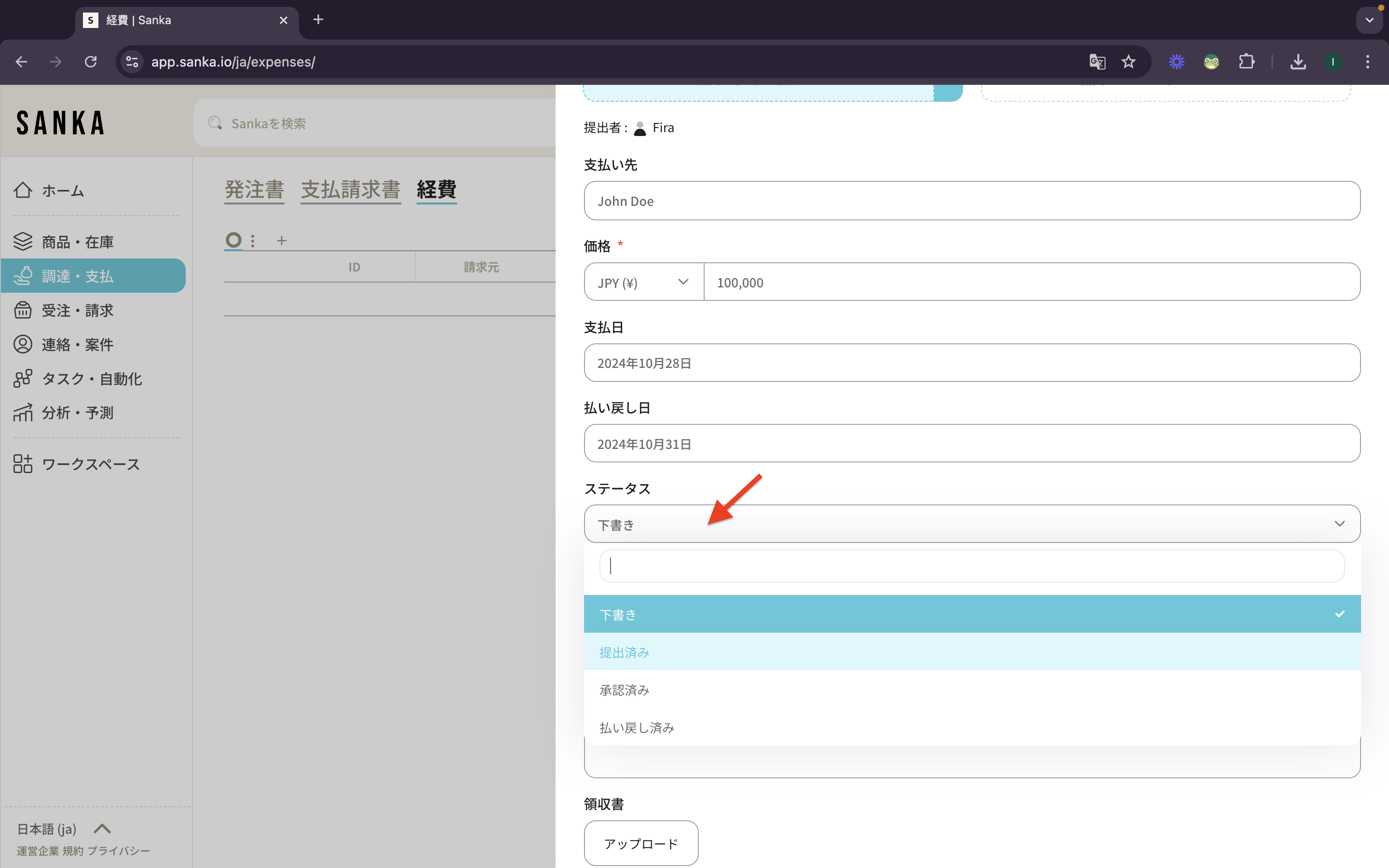This screenshot has height=868, width=1389.
Task: Click the アップロード receipt button
Action: (640, 843)
